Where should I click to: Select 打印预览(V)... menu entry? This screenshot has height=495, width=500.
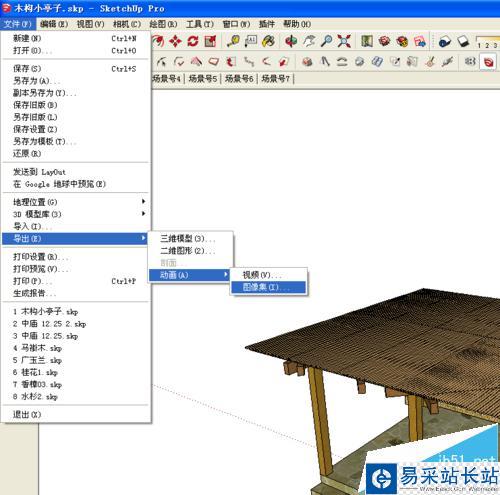point(75,269)
